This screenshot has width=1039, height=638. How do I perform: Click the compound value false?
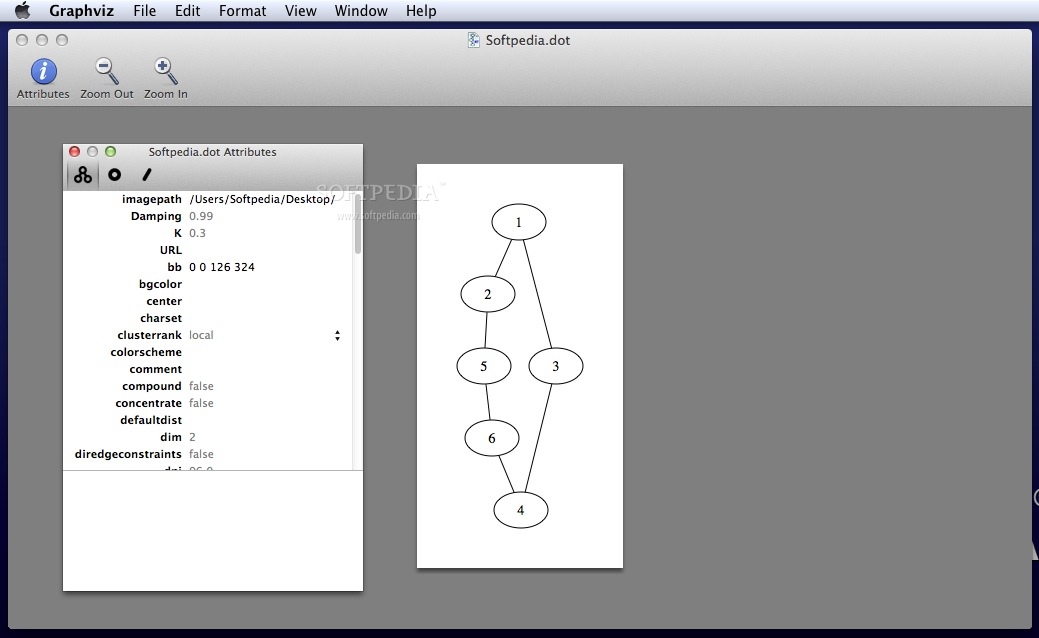click(201, 386)
